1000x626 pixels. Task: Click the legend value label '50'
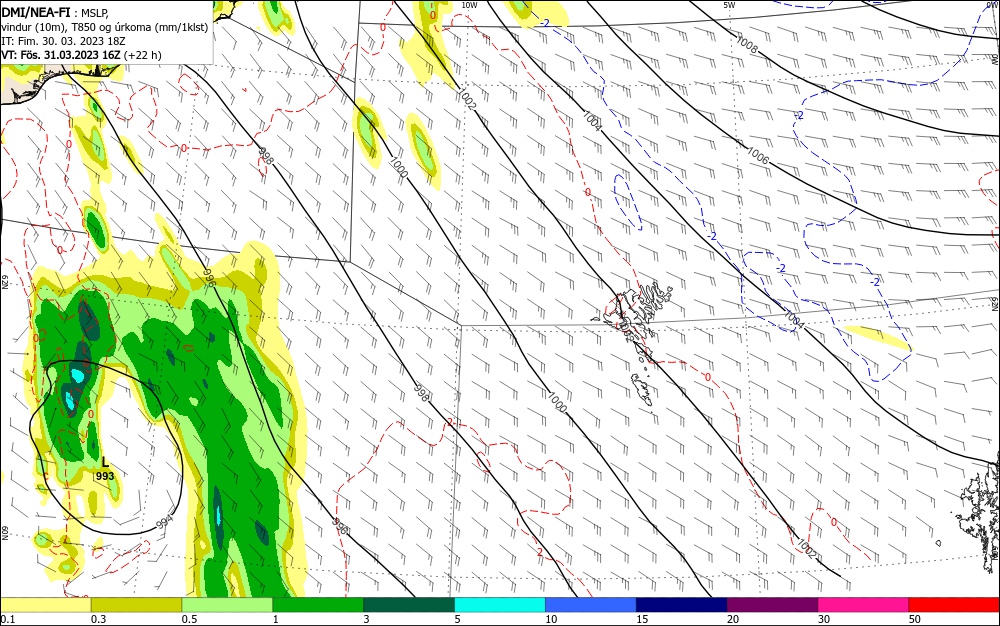coord(915,619)
